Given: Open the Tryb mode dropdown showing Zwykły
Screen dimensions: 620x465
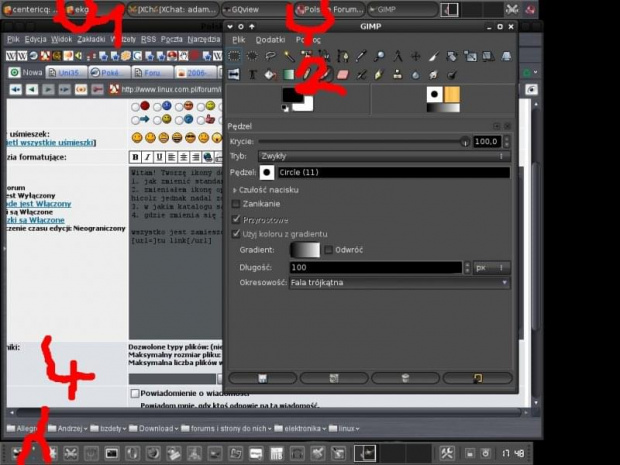Looking at the screenshot, I should point(384,156).
